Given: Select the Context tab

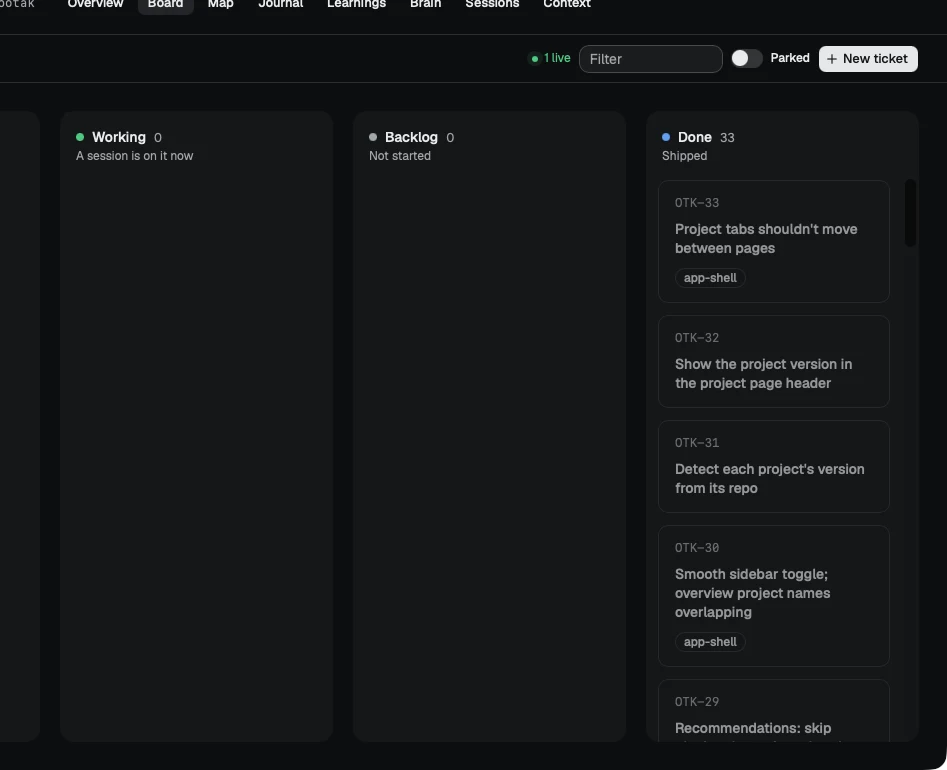Looking at the screenshot, I should tap(567, 4).
